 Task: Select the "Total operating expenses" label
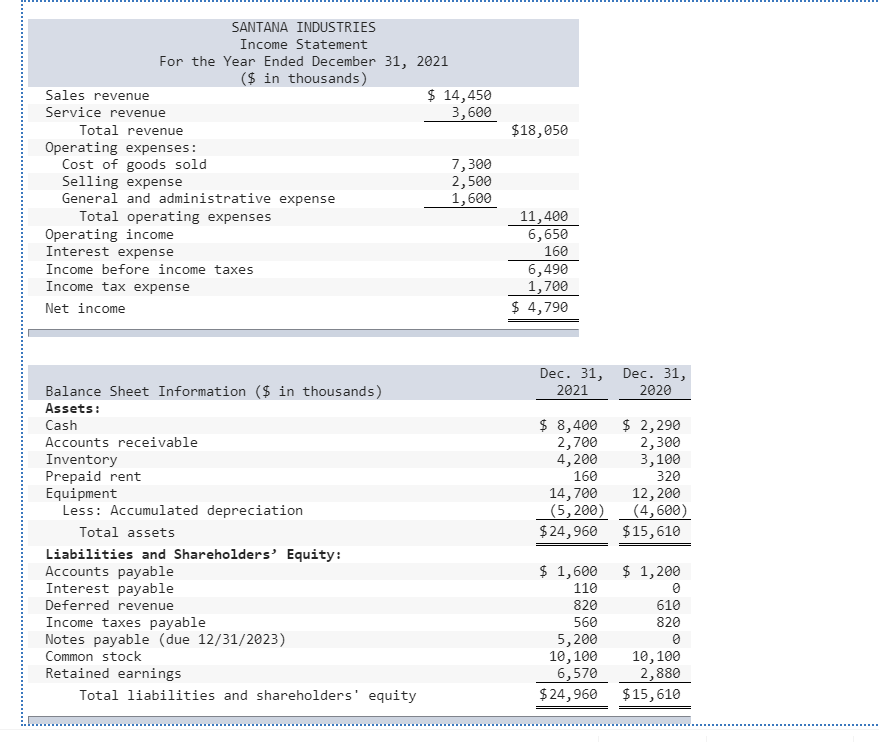175,217
